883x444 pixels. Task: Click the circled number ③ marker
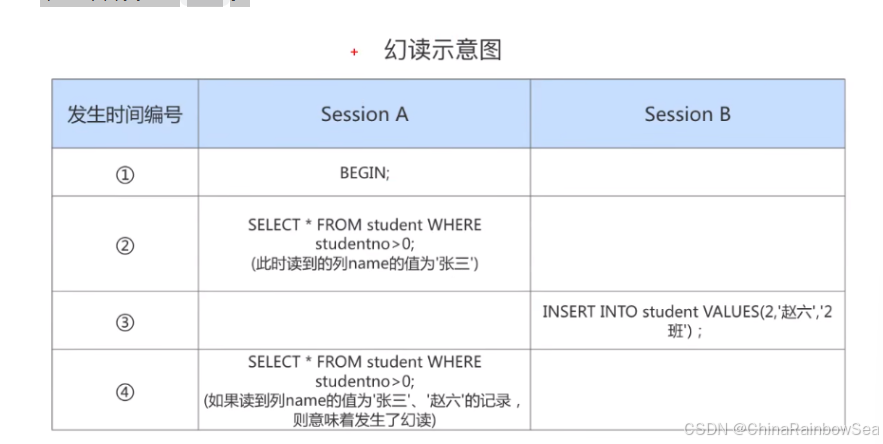point(125,322)
